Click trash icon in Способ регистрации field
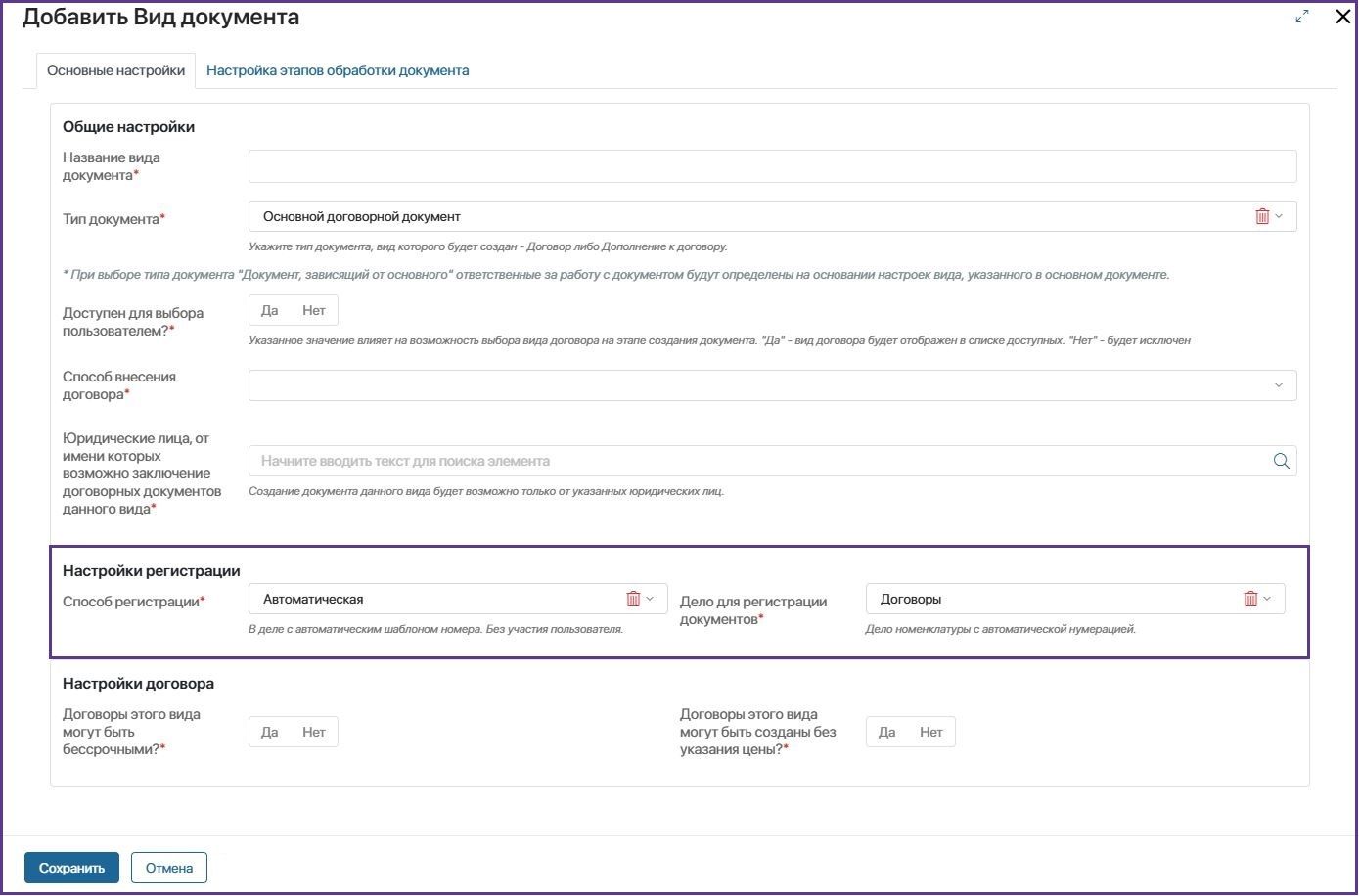This screenshot has width=1359, height=896. [633, 599]
